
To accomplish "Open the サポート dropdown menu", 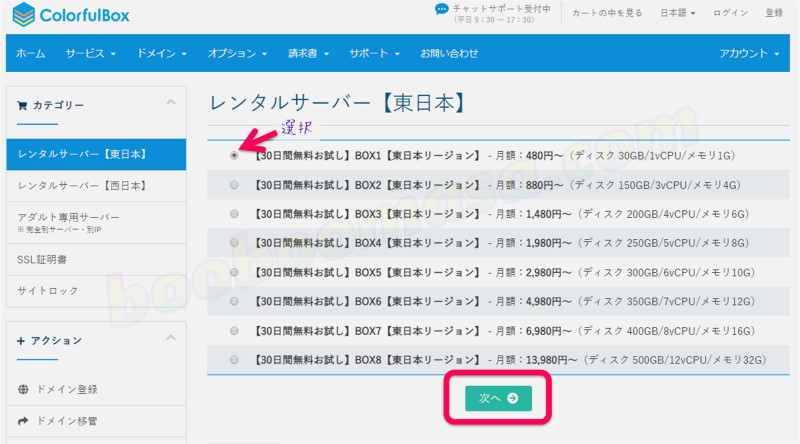I will [374, 53].
